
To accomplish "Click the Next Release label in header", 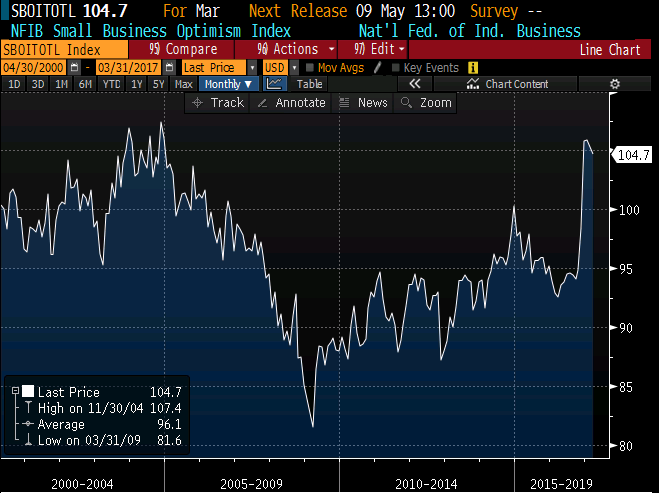I will (x=298, y=11).
